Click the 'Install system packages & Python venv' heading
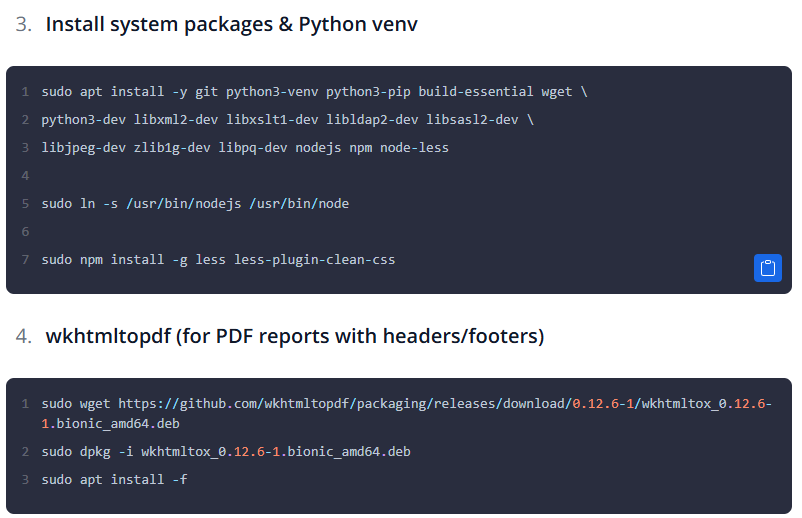The height and width of the screenshot is (518, 802). pos(231,24)
